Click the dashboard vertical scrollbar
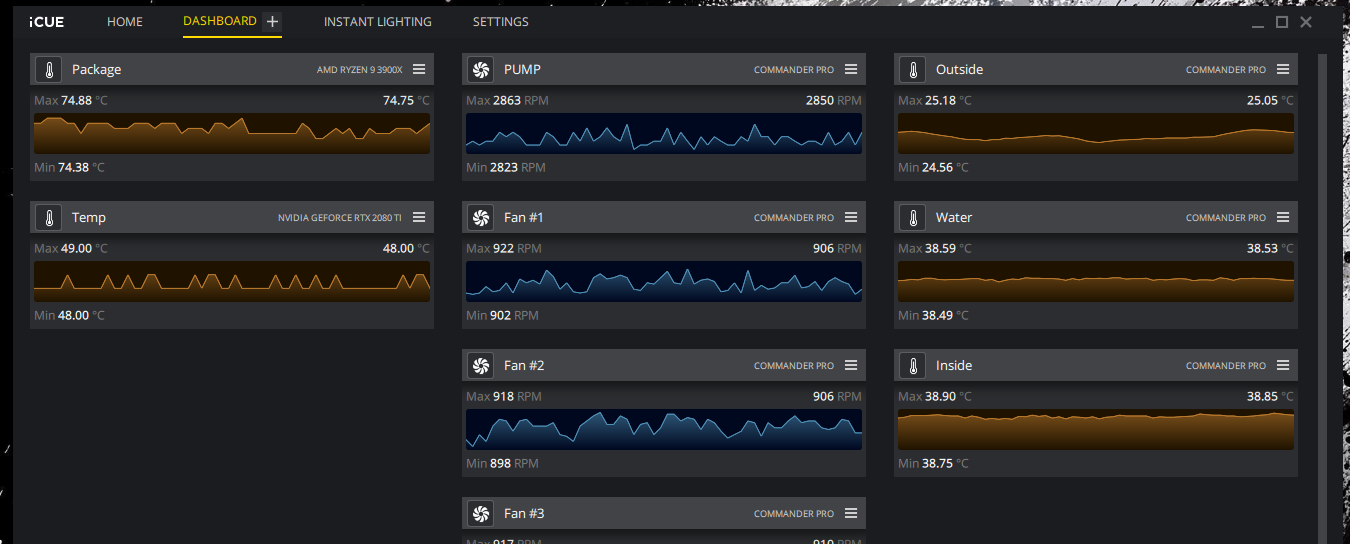The width and height of the screenshot is (1350, 544). click(1323, 299)
